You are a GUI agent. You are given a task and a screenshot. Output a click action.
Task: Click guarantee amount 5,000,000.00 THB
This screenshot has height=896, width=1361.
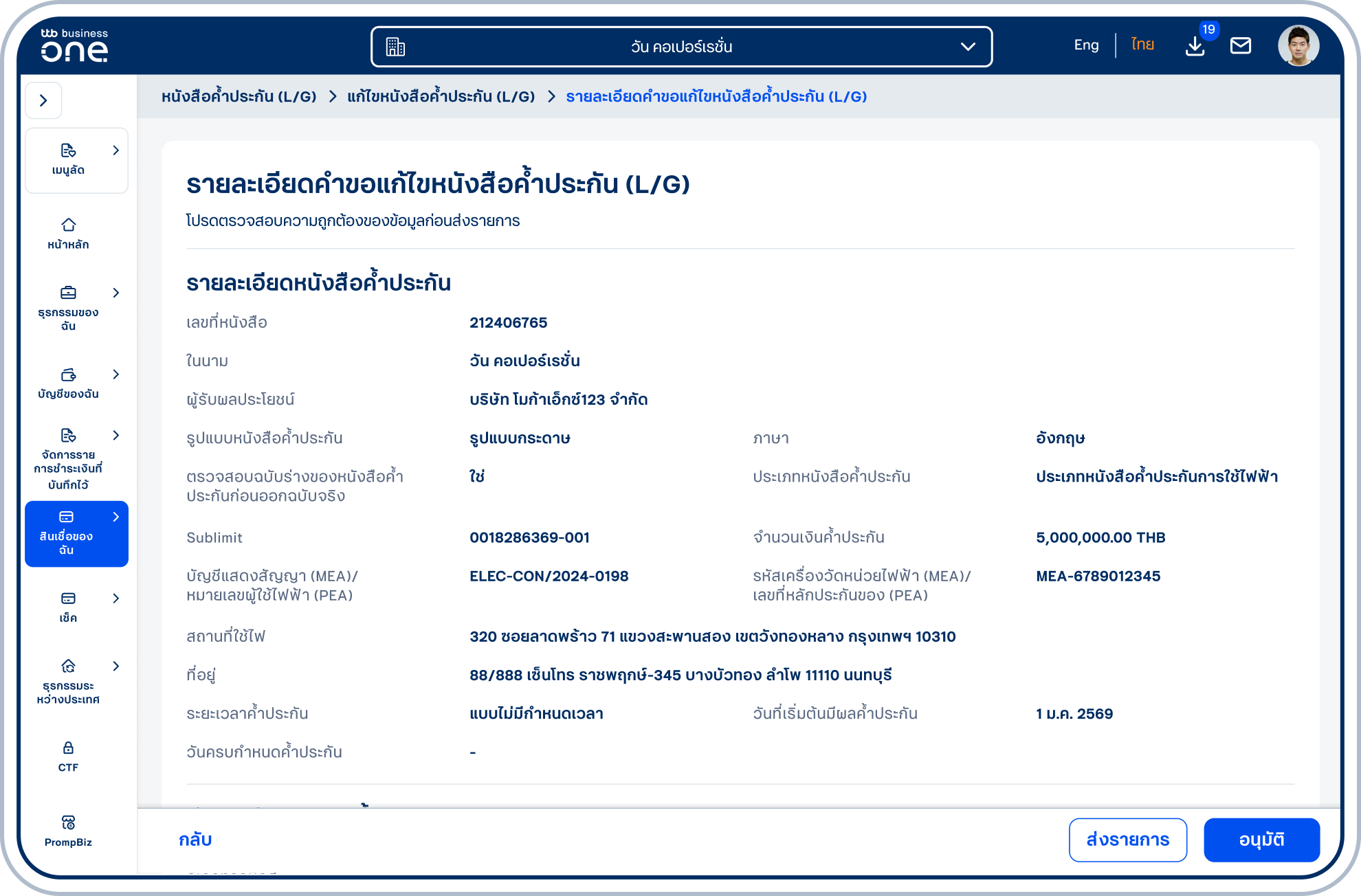[1100, 537]
